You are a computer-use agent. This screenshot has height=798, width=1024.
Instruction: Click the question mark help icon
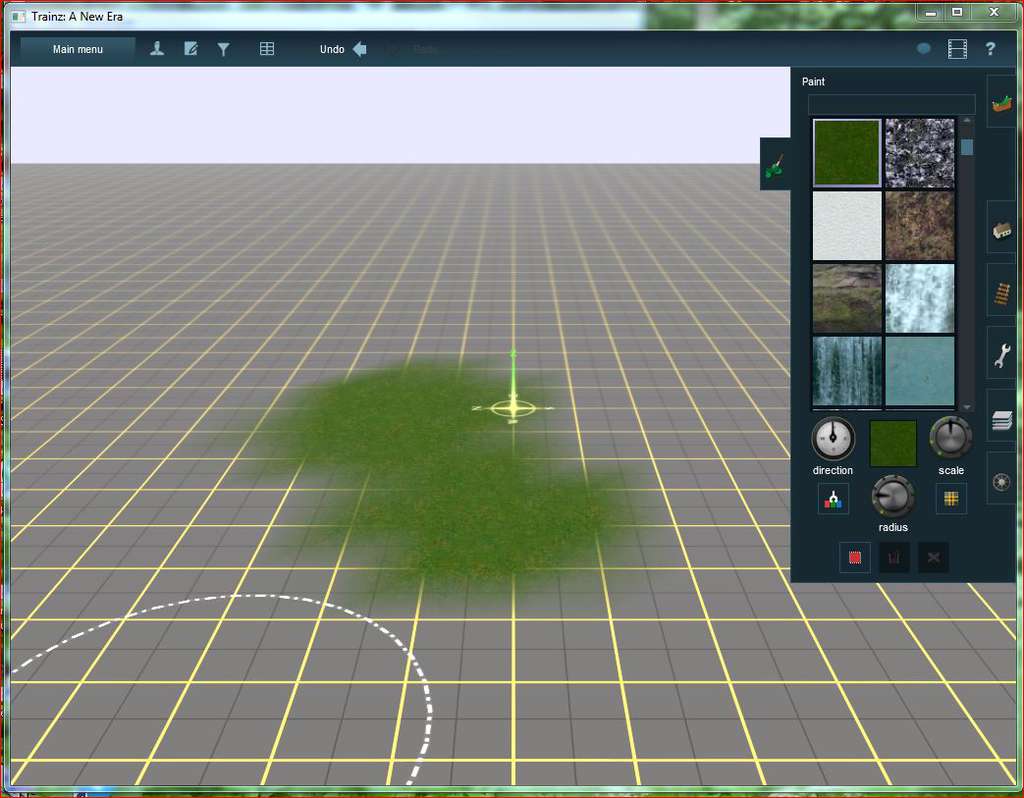click(991, 49)
